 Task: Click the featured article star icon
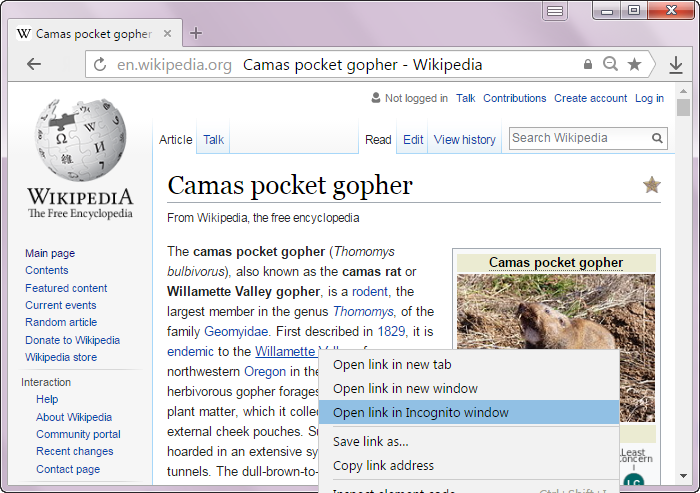point(652,184)
